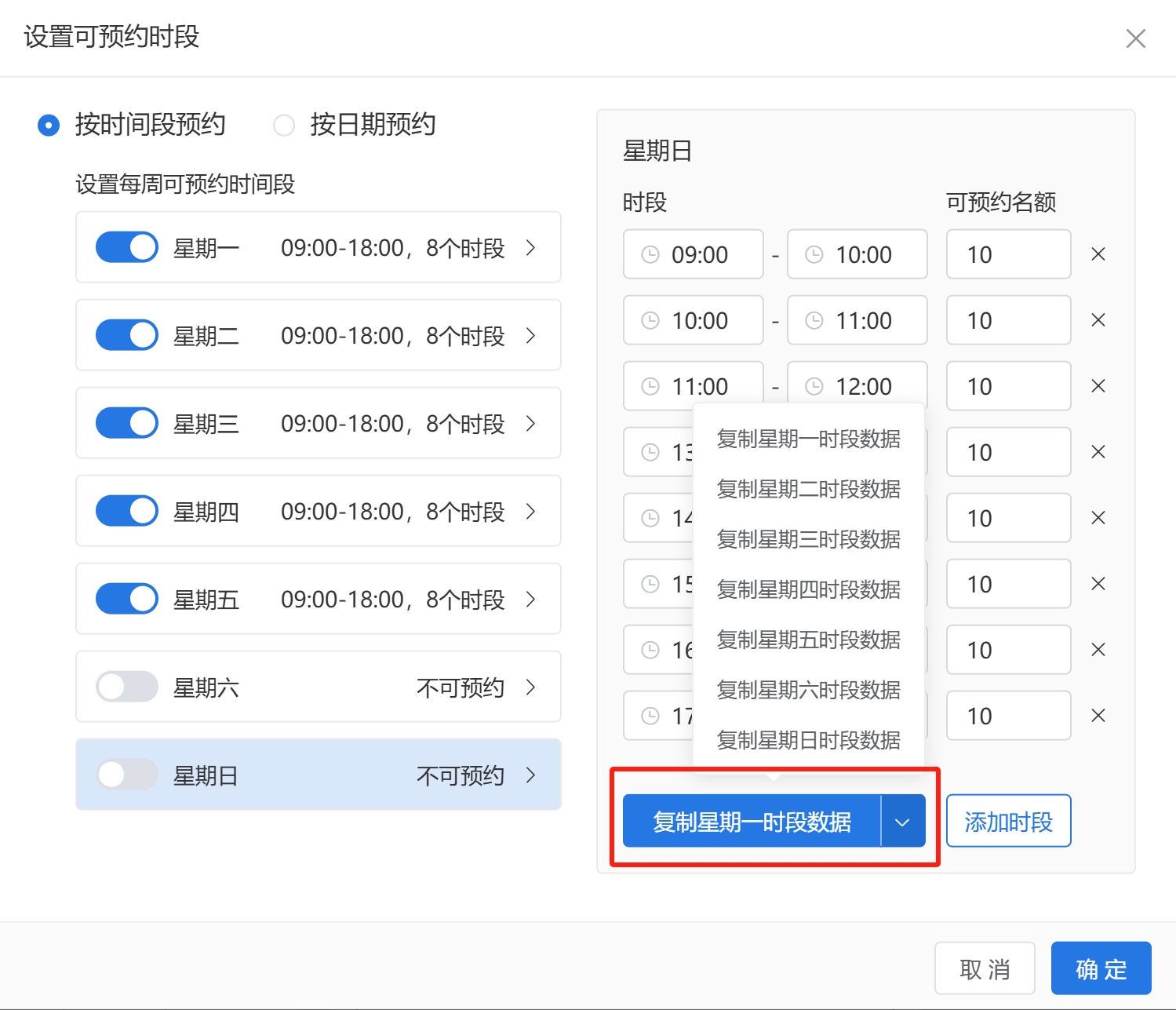Delete the 09:00-10:00 time slot row
1176x1010 pixels.
[1098, 254]
